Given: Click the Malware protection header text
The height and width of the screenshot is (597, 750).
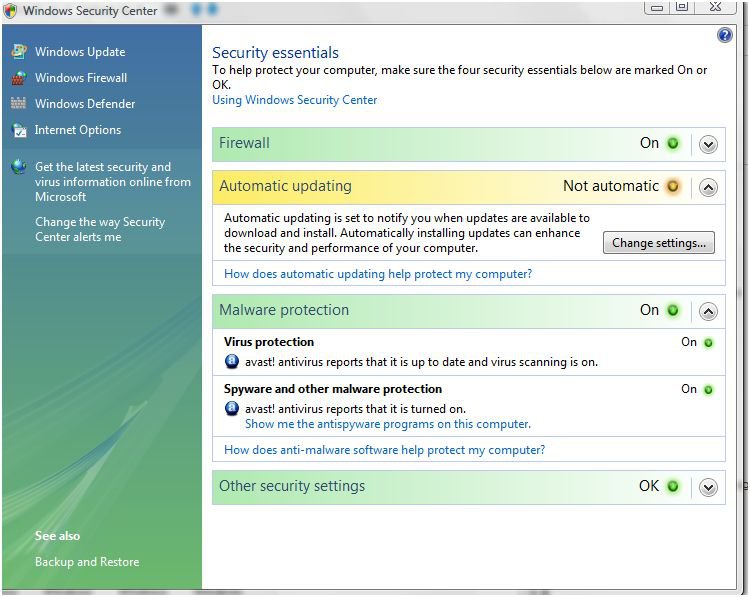Looking at the screenshot, I should (x=284, y=310).
